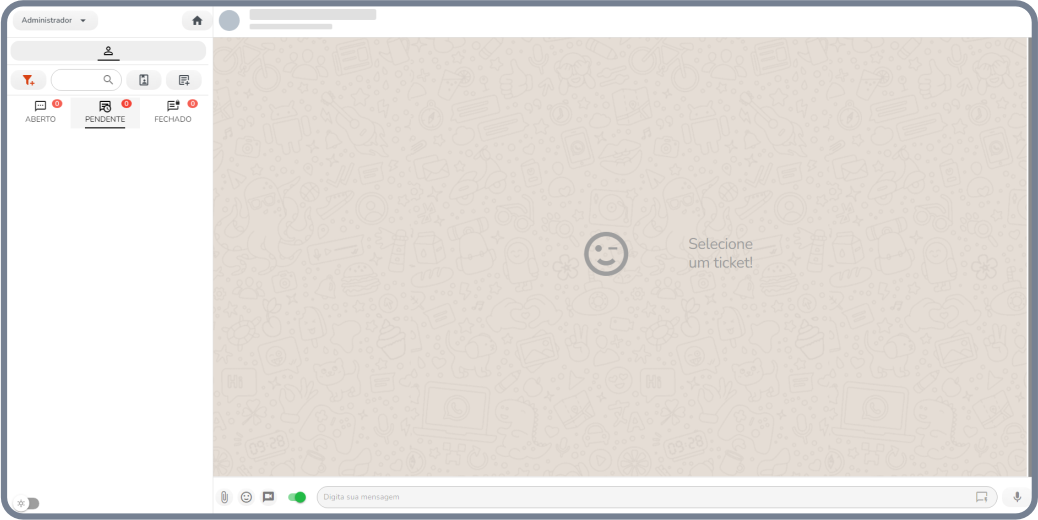Toggle the dark mode brightness switch
This screenshot has width=1038, height=520.
pyautogui.click(x=27, y=503)
